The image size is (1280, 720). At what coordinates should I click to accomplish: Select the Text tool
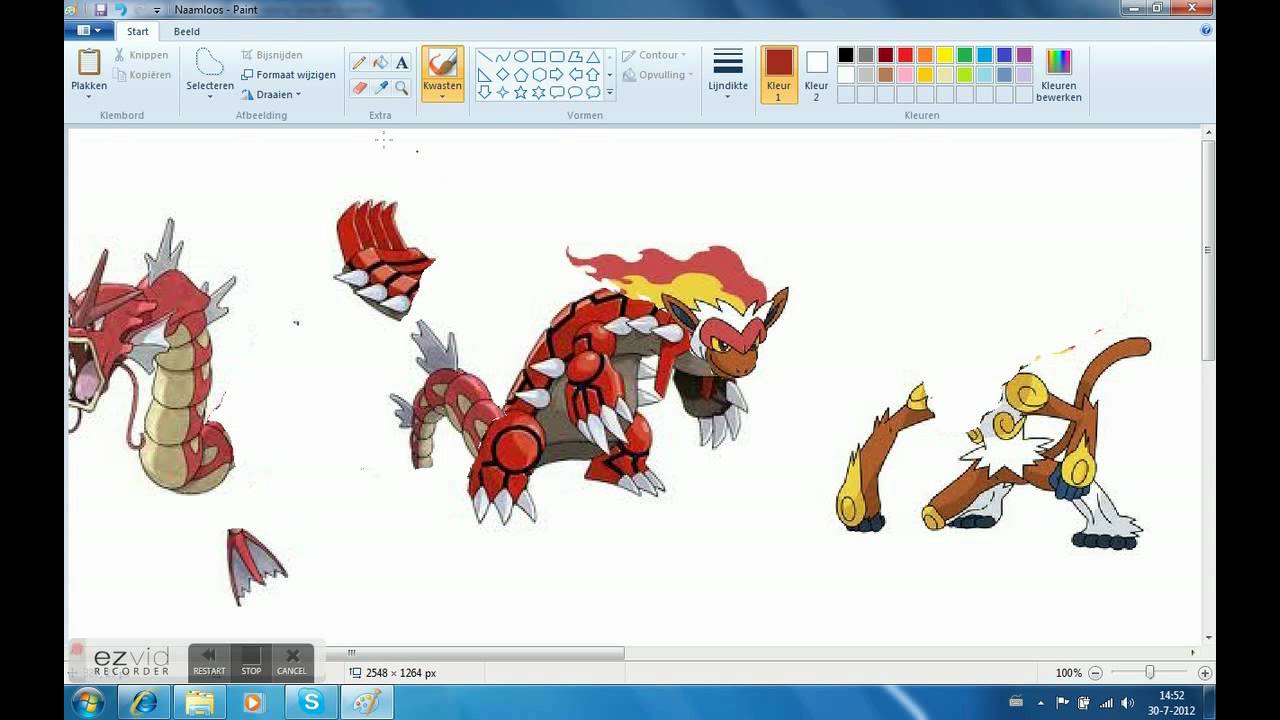pos(402,63)
